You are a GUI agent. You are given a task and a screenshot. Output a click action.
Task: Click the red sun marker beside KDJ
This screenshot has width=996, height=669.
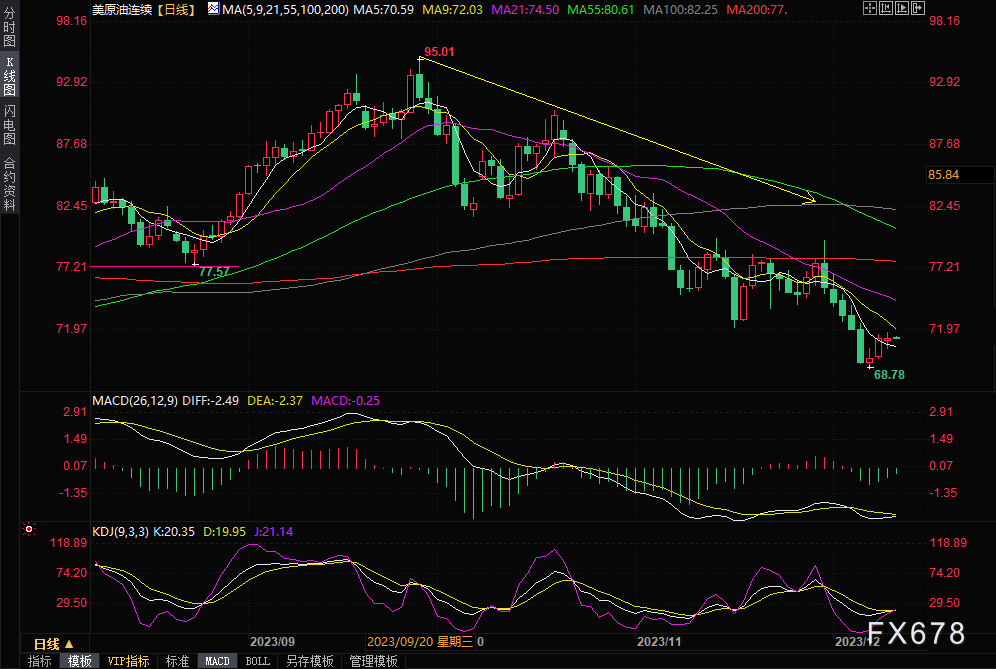tap(29, 527)
